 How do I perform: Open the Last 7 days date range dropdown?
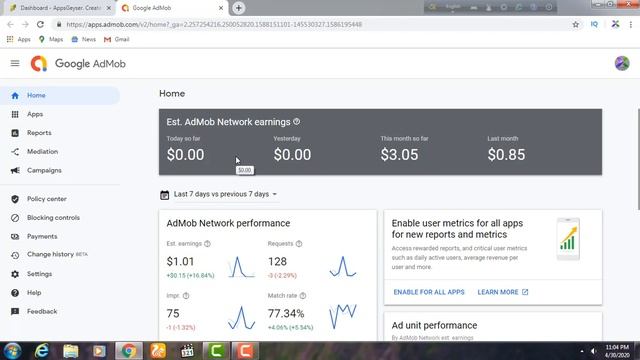(x=225, y=194)
